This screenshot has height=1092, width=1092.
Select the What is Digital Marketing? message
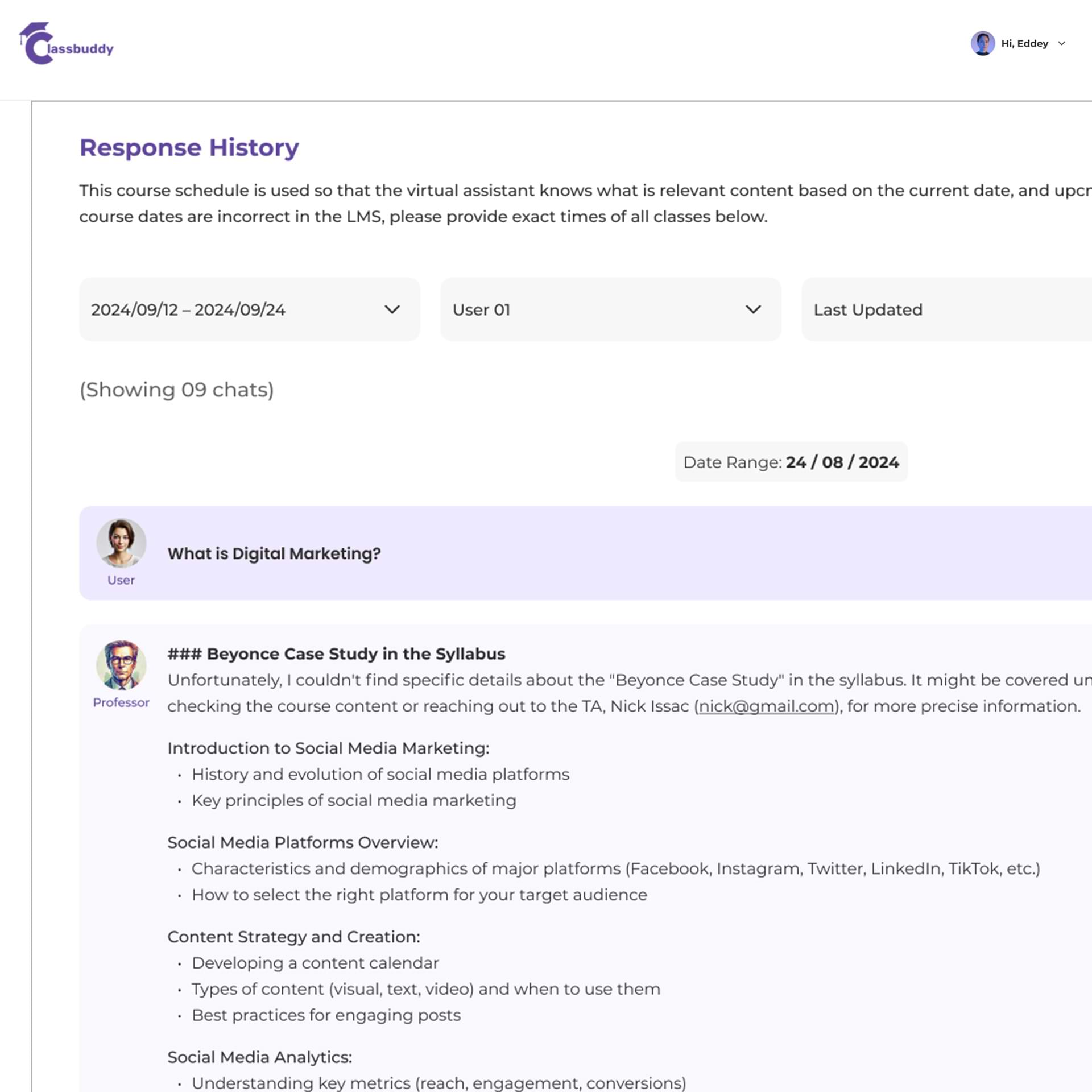[274, 553]
